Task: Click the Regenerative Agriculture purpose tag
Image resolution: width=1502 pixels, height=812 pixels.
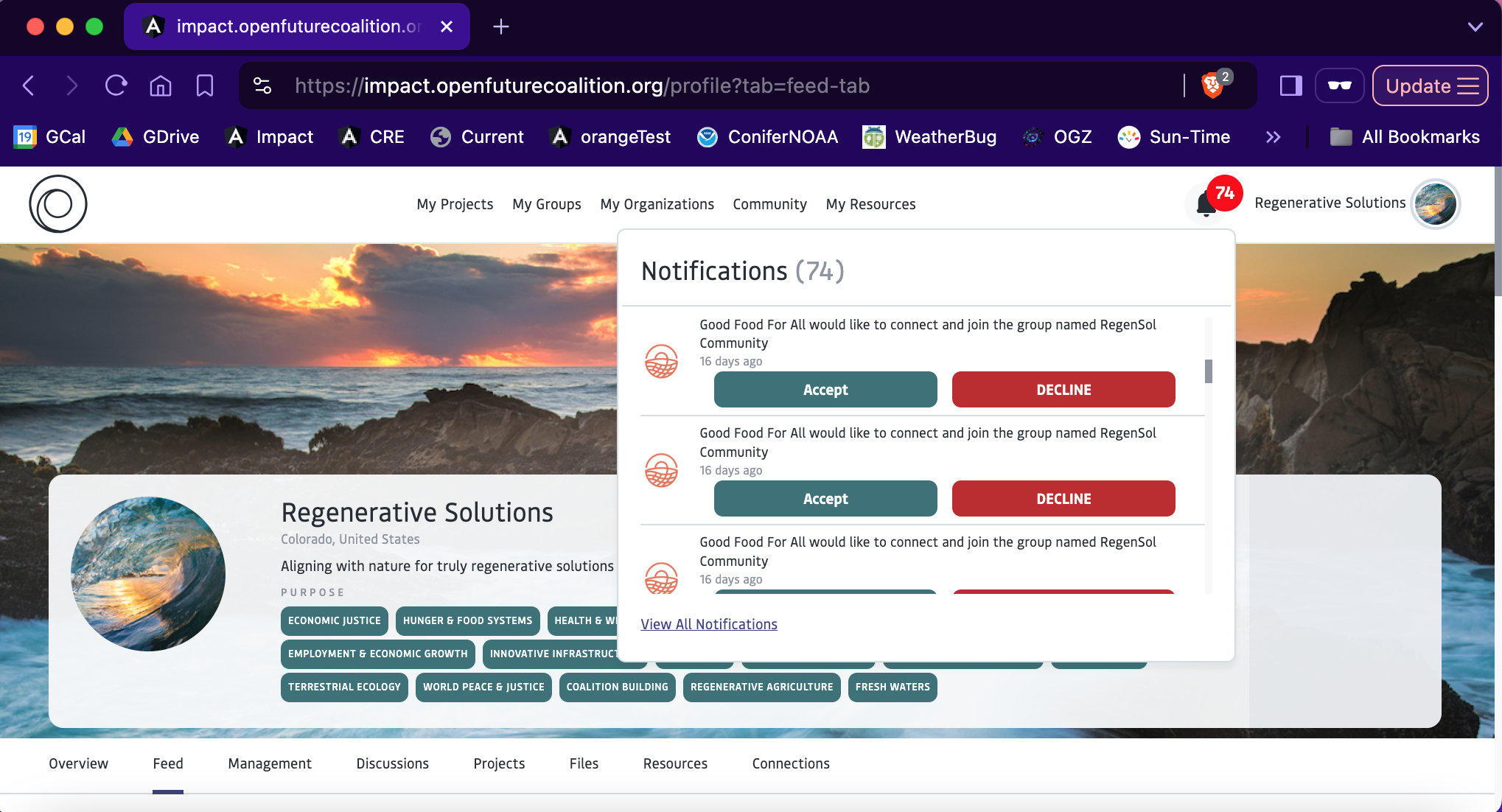Action: coord(761,687)
